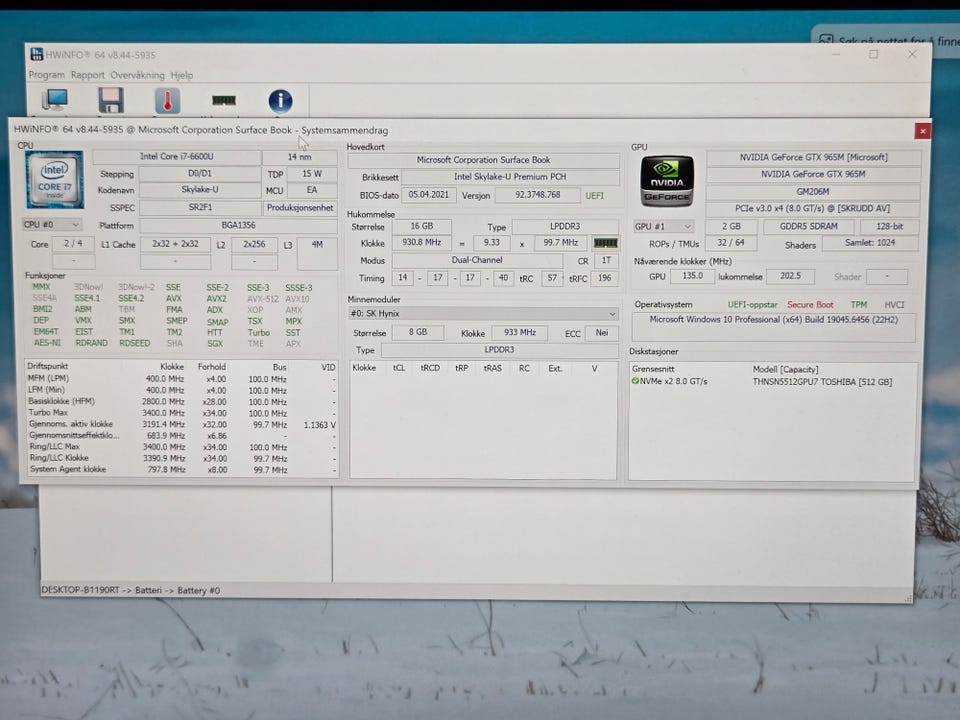Close the Systemsammendrag window with red X

tap(922, 131)
